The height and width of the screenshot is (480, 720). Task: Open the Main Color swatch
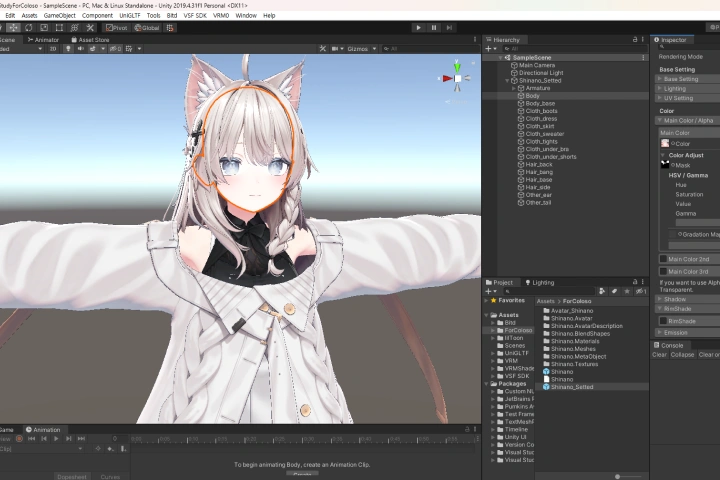(x=665, y=144)
